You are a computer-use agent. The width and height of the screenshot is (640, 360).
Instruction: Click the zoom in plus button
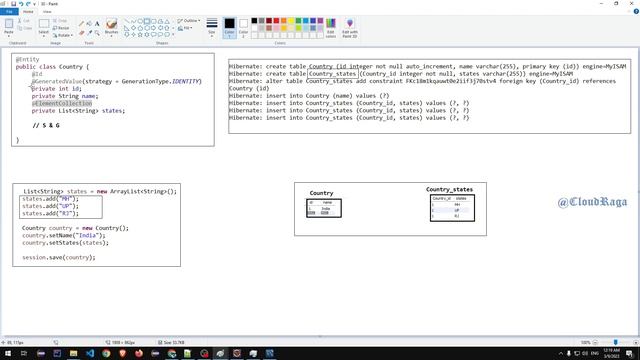[636, 342]
